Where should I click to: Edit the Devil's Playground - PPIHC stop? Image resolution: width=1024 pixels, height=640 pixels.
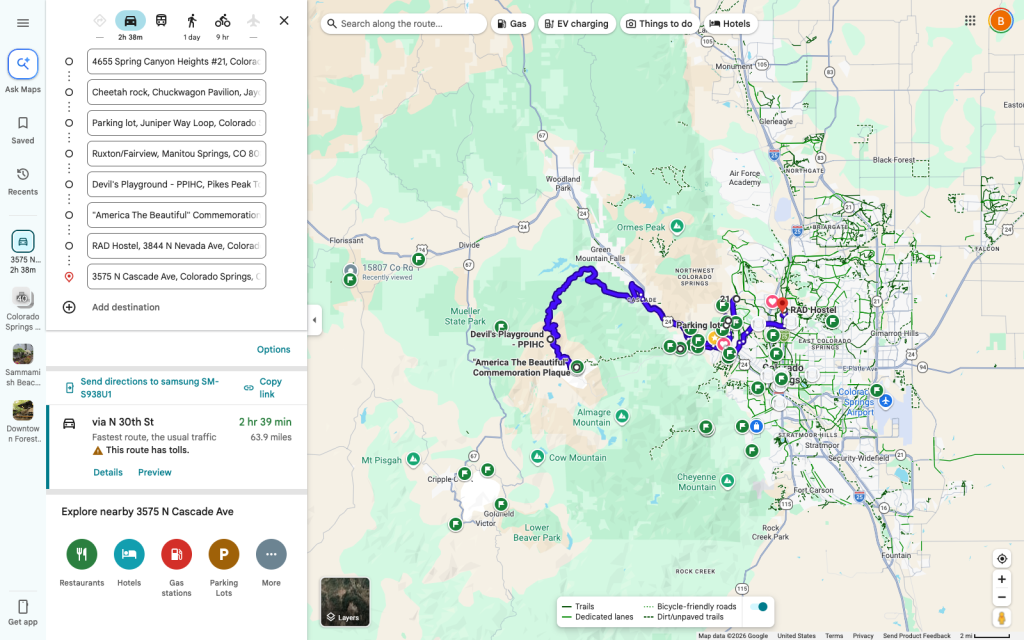click(176, 184)
